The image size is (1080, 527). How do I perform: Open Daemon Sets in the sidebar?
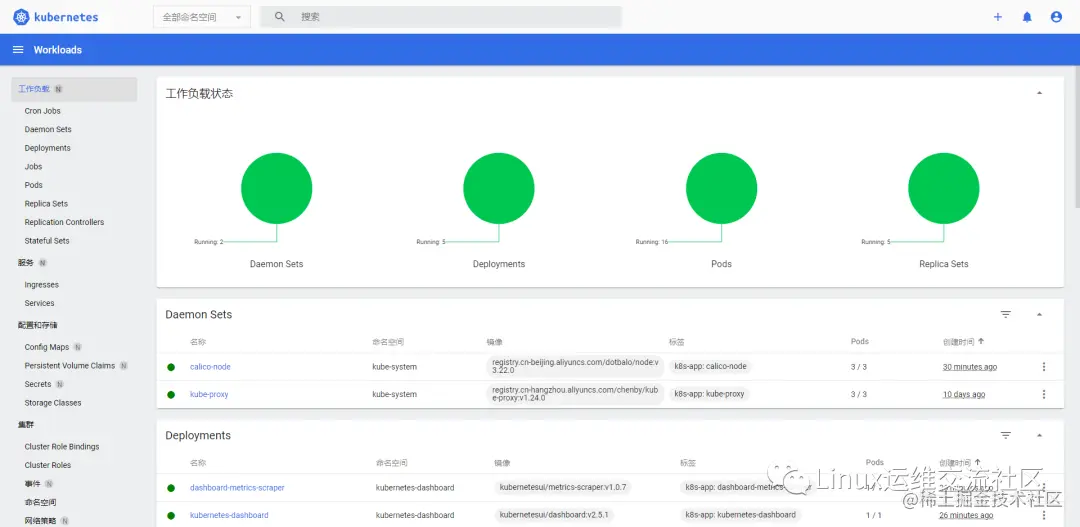(48, 130)
